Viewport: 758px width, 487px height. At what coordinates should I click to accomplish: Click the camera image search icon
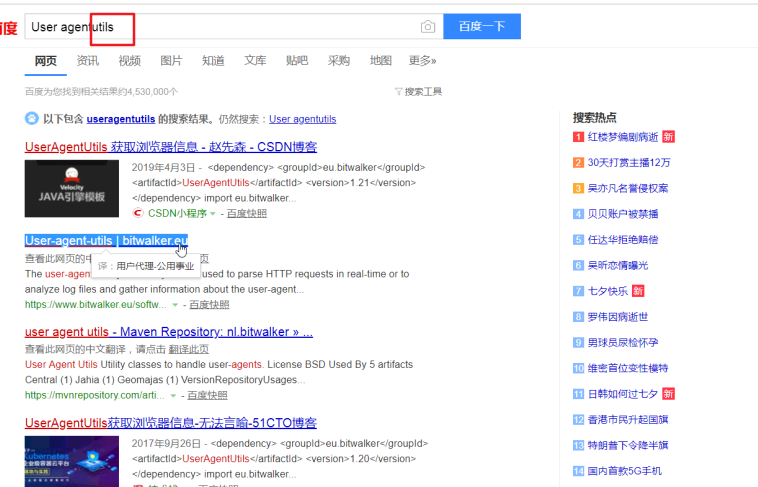tap(427, 27)
